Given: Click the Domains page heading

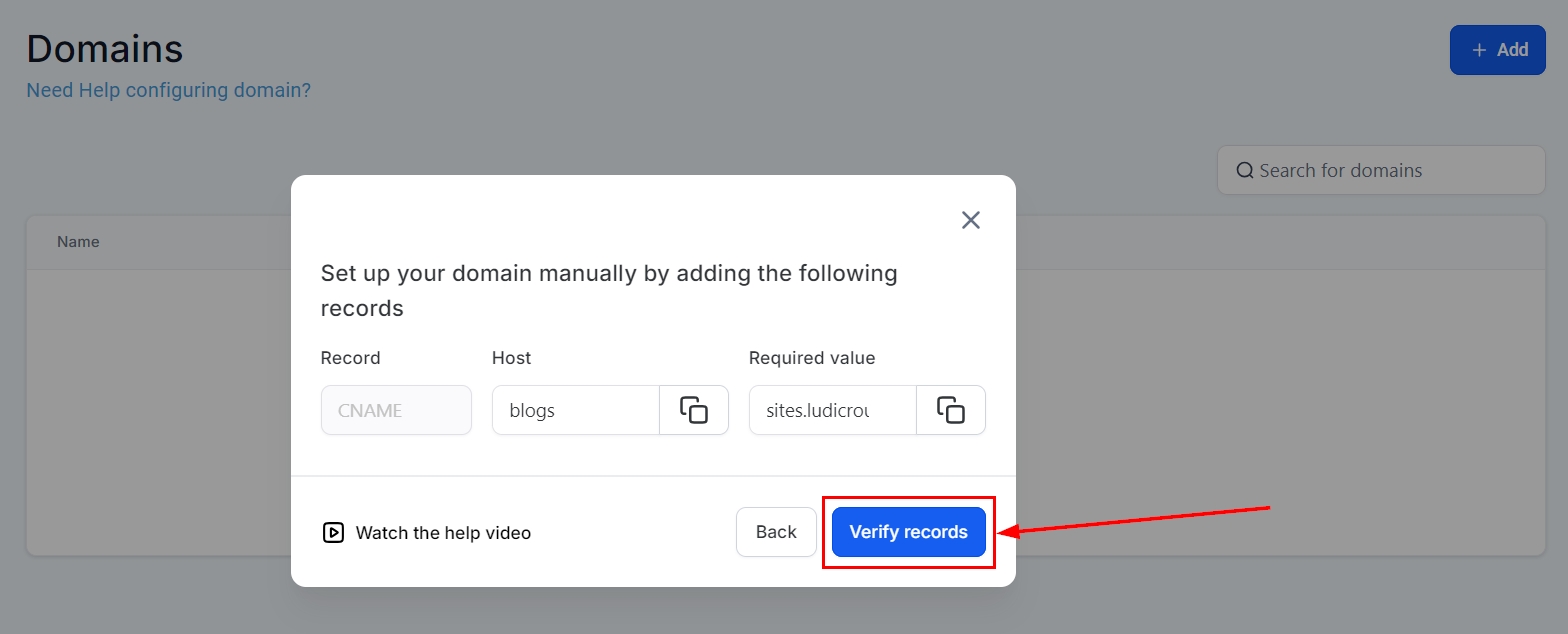Looking at the screenshot, I should tap(105, 48).
